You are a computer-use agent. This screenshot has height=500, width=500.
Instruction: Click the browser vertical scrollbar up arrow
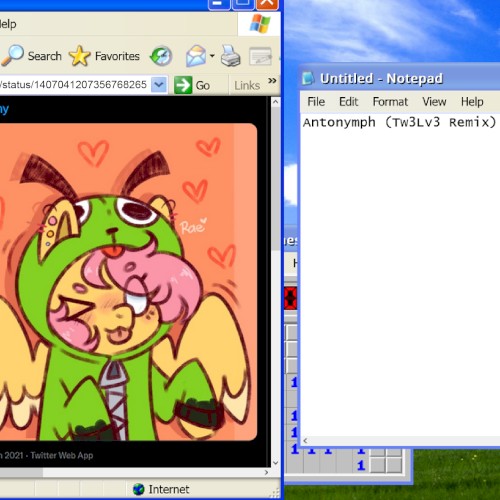[275, 102]
